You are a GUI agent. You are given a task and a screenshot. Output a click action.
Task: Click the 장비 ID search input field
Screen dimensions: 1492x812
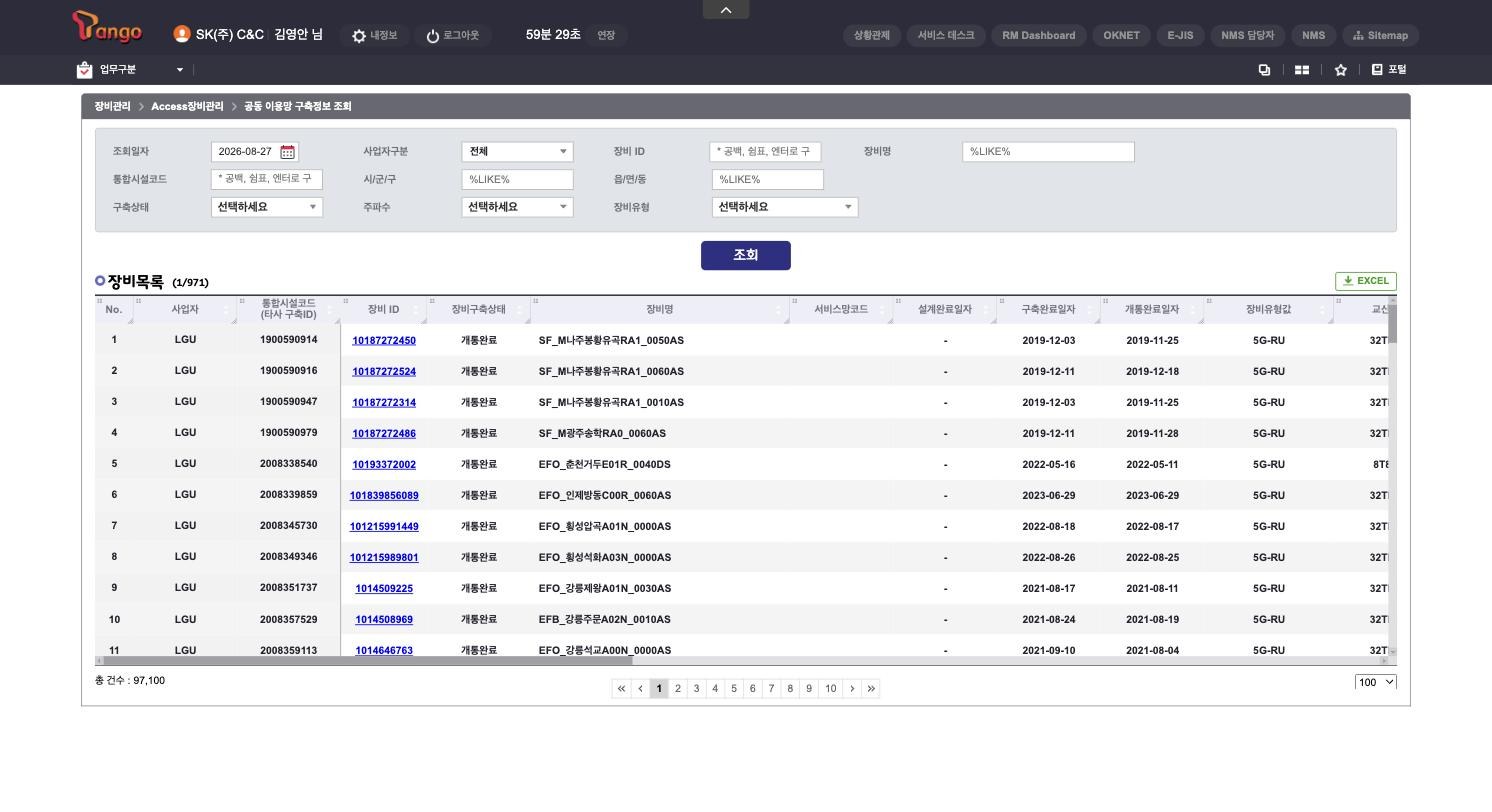click(x=765, y=152)
